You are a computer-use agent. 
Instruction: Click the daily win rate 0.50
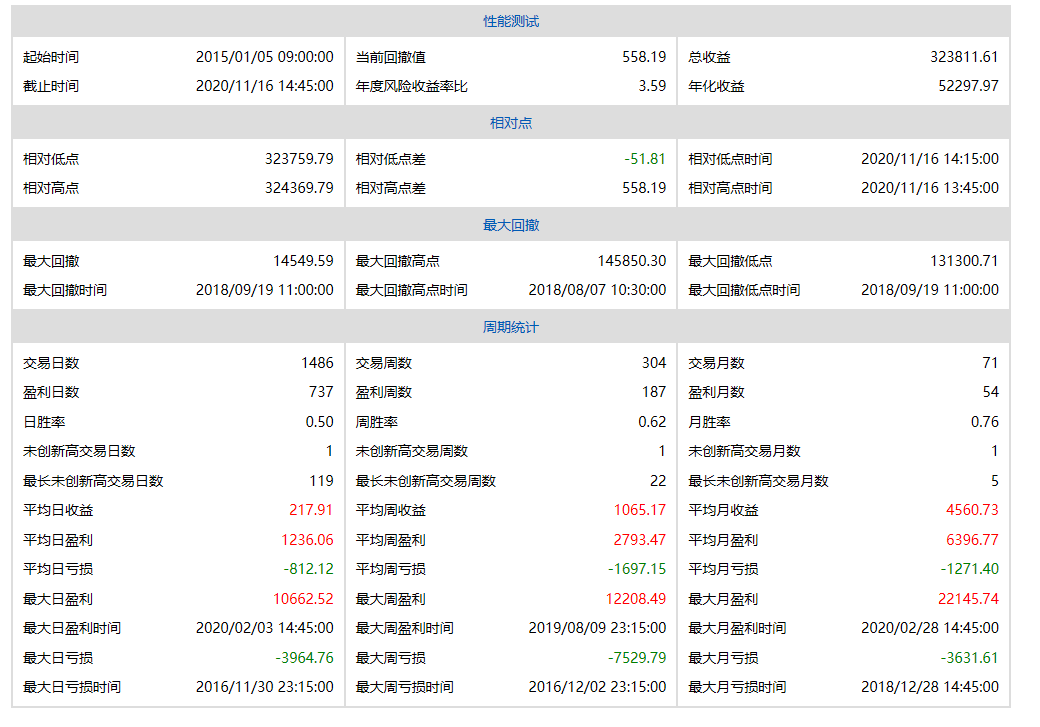click(x=319, y=423)
